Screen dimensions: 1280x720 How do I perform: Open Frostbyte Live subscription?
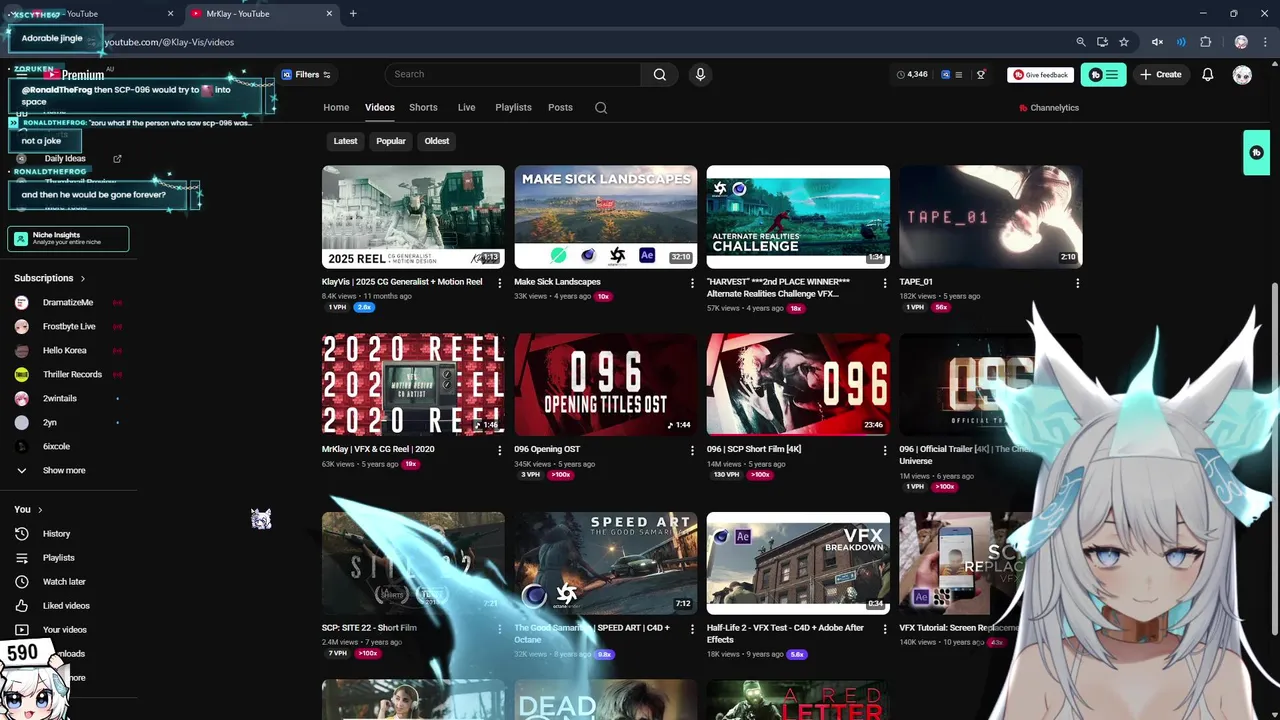pyautogui.click(x=68, y=327)
